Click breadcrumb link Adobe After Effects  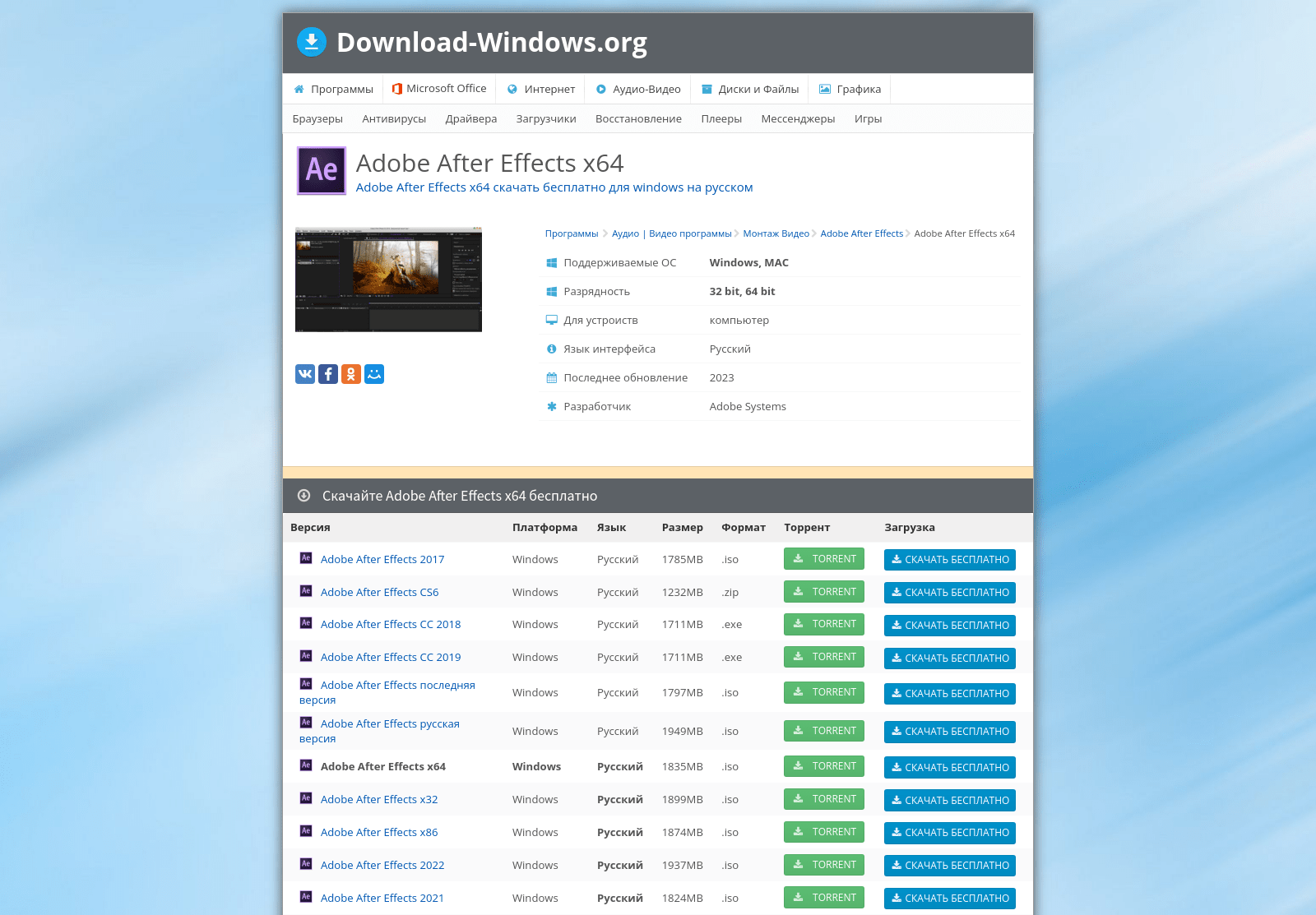[861, 233]
